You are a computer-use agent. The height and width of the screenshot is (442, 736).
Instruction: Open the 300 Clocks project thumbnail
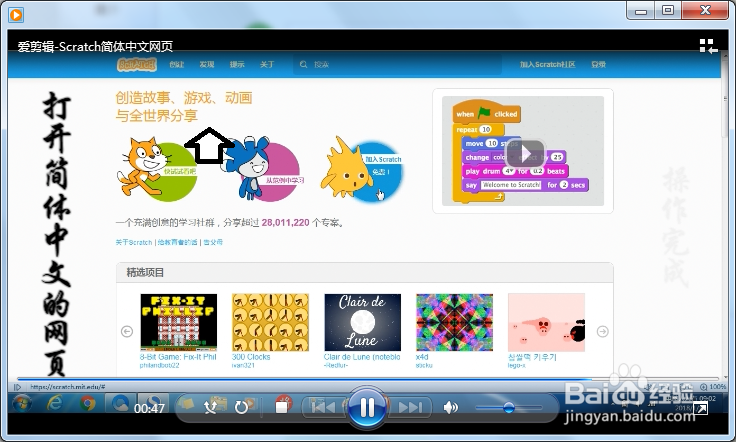click(270, 322)
